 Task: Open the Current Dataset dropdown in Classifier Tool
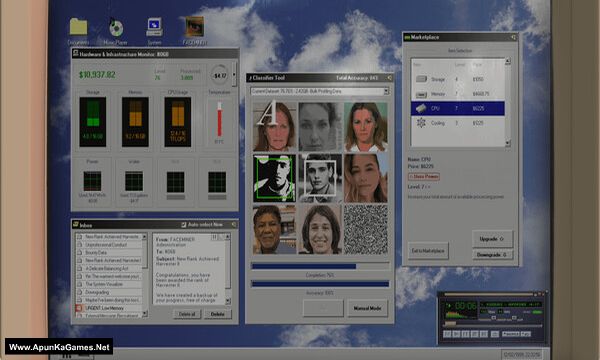click(386, 91)
